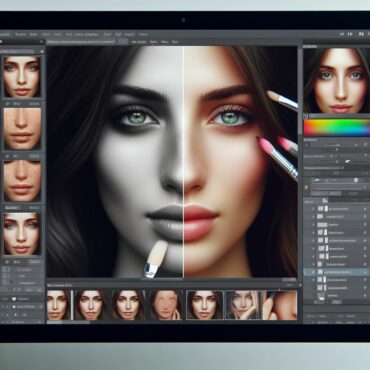Pick a hue from the rainbow color spectrum

(x=337, y=128)
